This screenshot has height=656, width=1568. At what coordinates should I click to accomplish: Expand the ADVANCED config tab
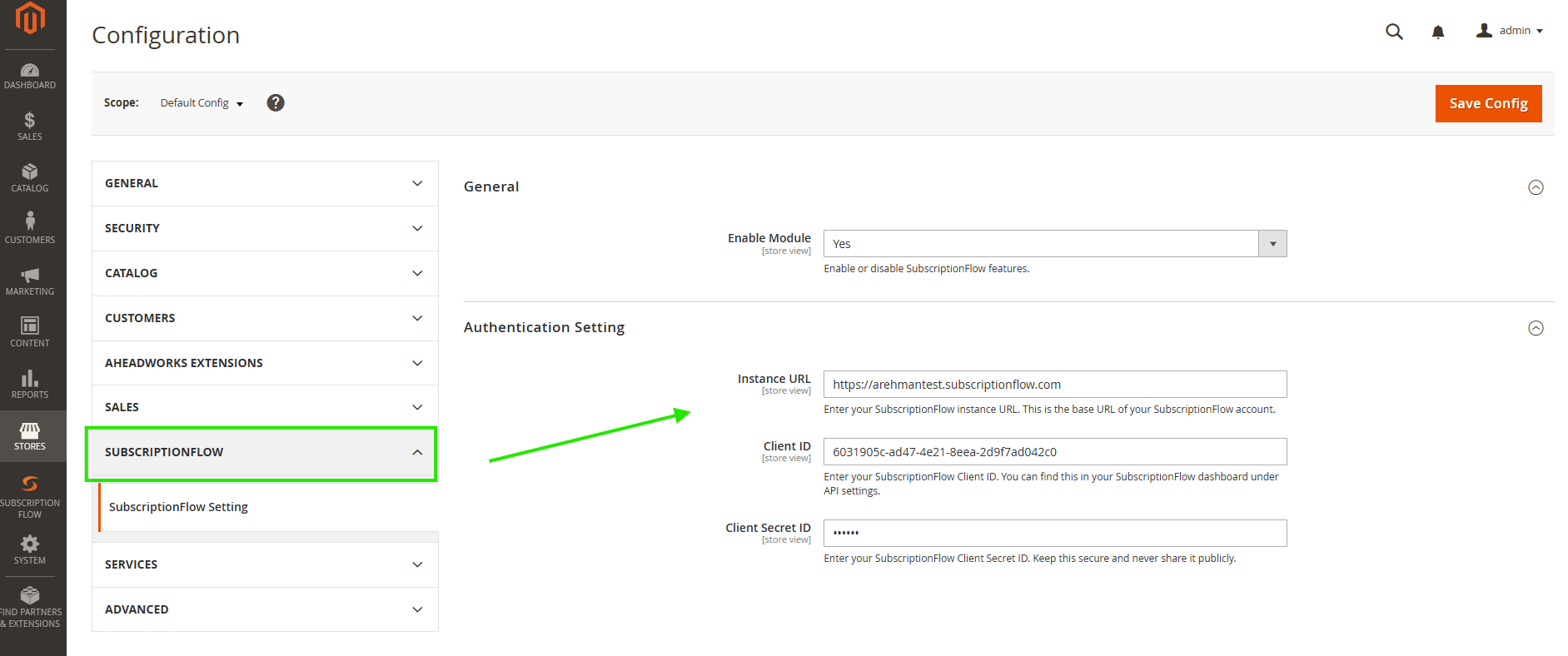[x=265, y=609]
